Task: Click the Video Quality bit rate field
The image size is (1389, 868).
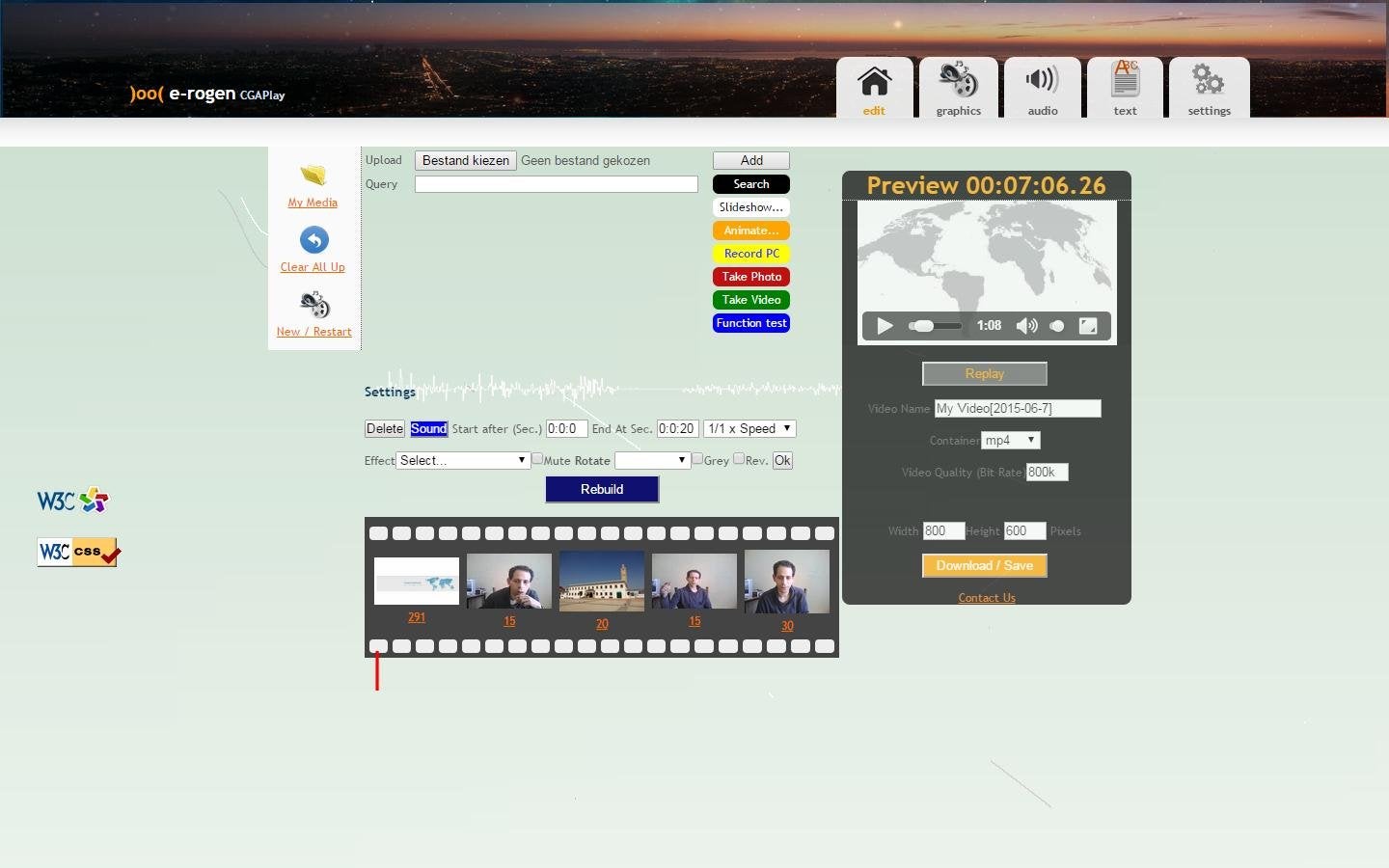Action: [1048, 472]
